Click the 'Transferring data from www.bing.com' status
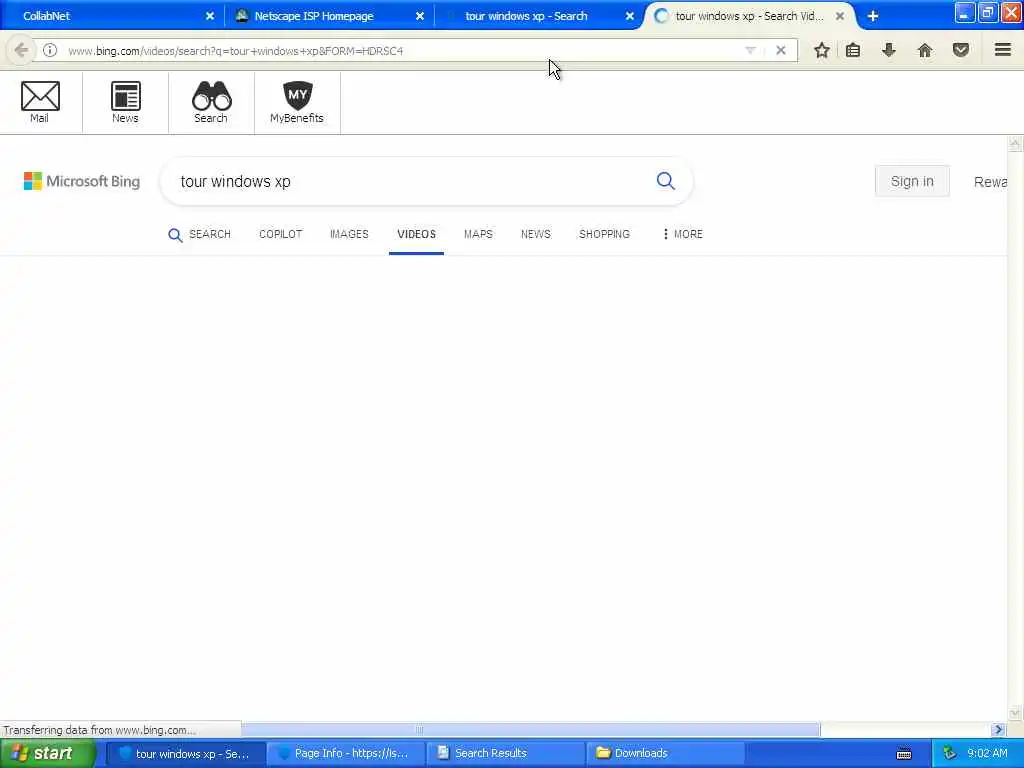 coord(99,730)
